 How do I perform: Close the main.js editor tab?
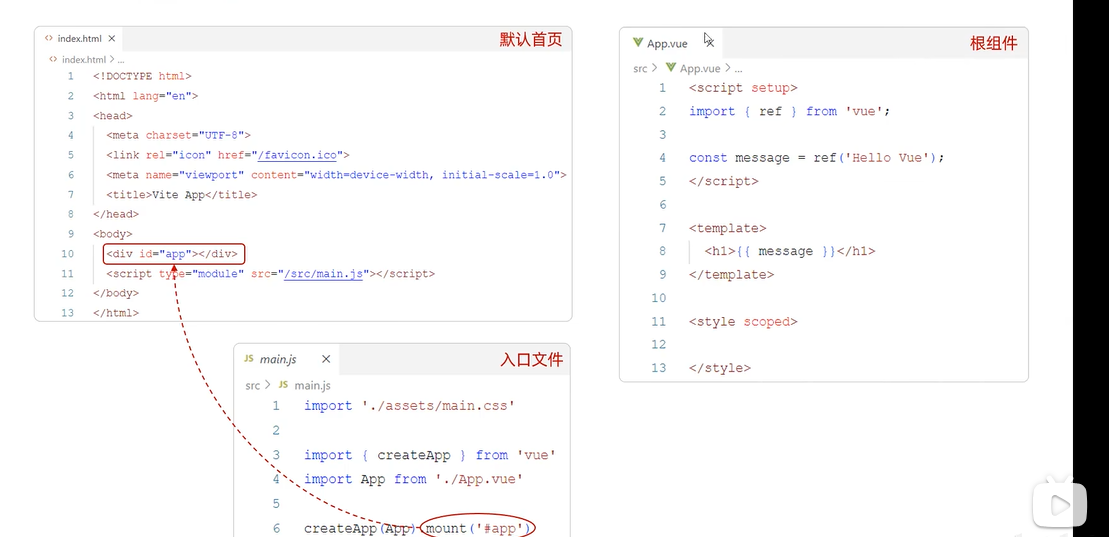pos(326,359)
